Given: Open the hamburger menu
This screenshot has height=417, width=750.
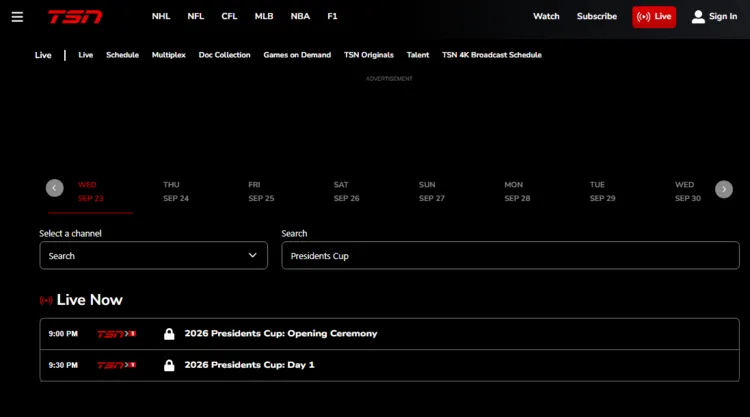Looking at the screenshot, I should click(x=17, y=17).
